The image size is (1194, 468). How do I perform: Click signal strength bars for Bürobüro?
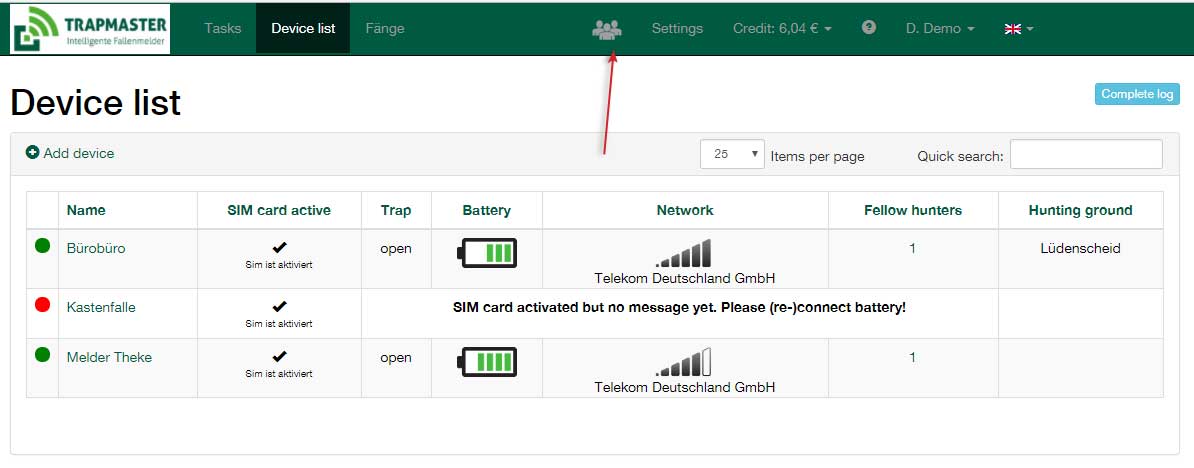684,253
